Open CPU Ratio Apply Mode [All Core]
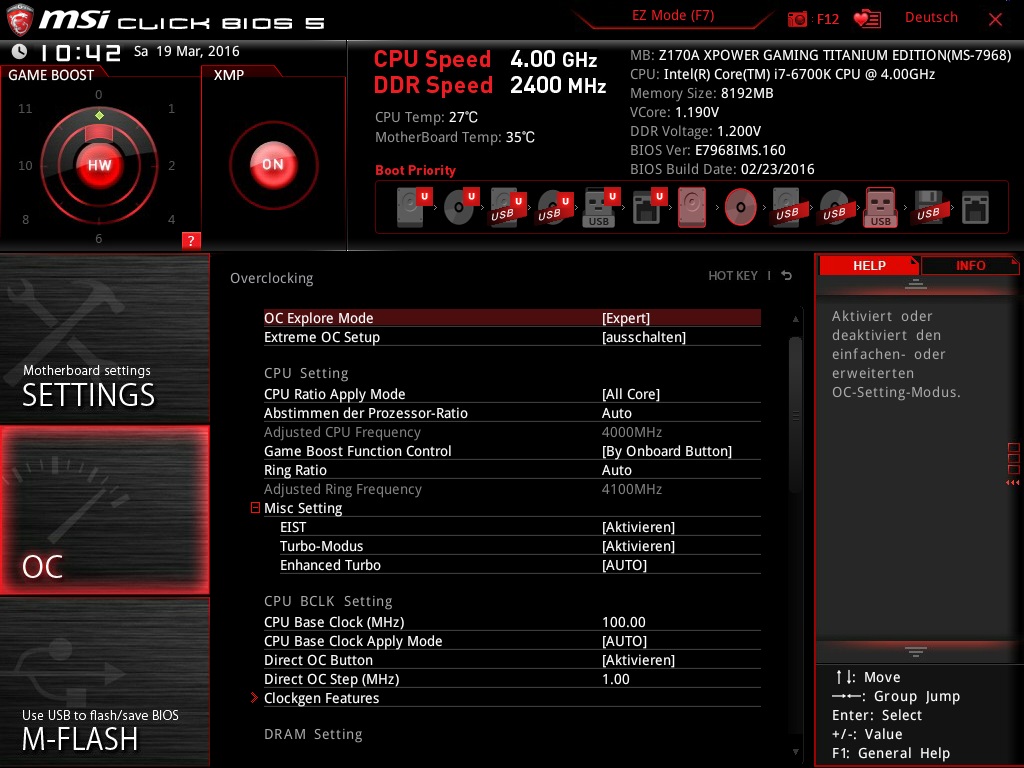Screen dimensions: 1024x768 click(512, 394)
